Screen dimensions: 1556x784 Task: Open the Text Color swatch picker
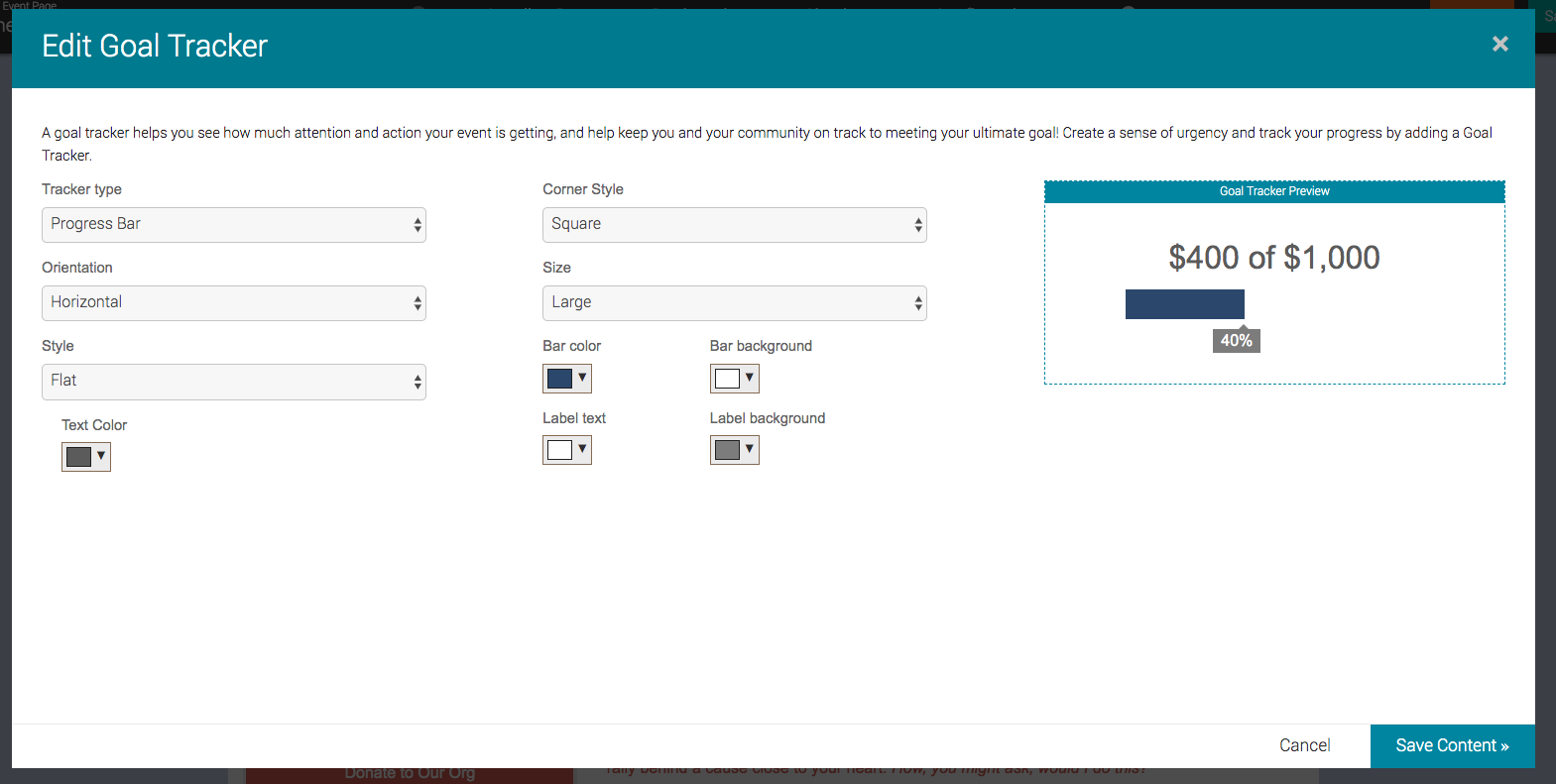[x=86, y=457]
